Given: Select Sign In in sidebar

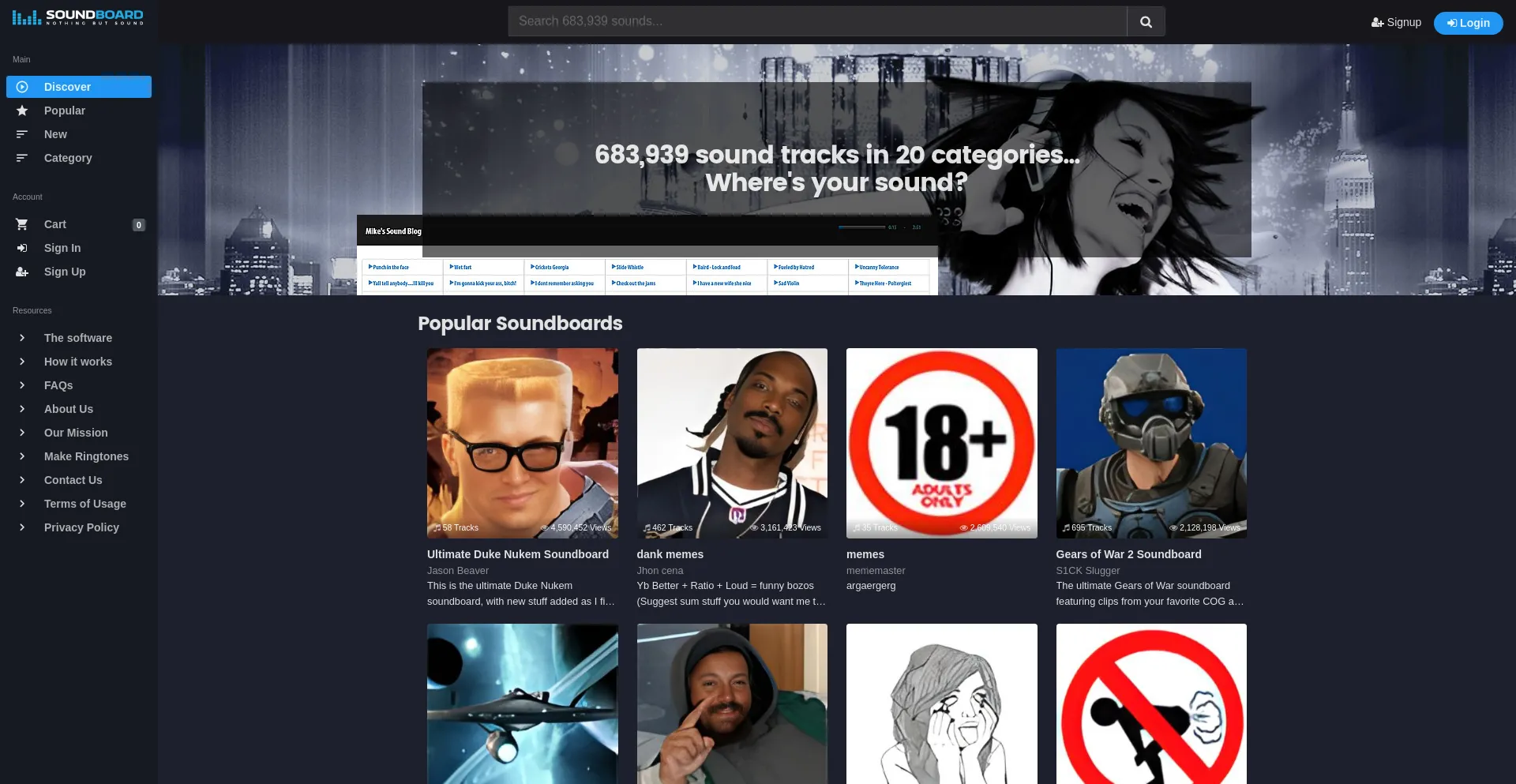Looking at the screenshot, I should pos(79,248).
